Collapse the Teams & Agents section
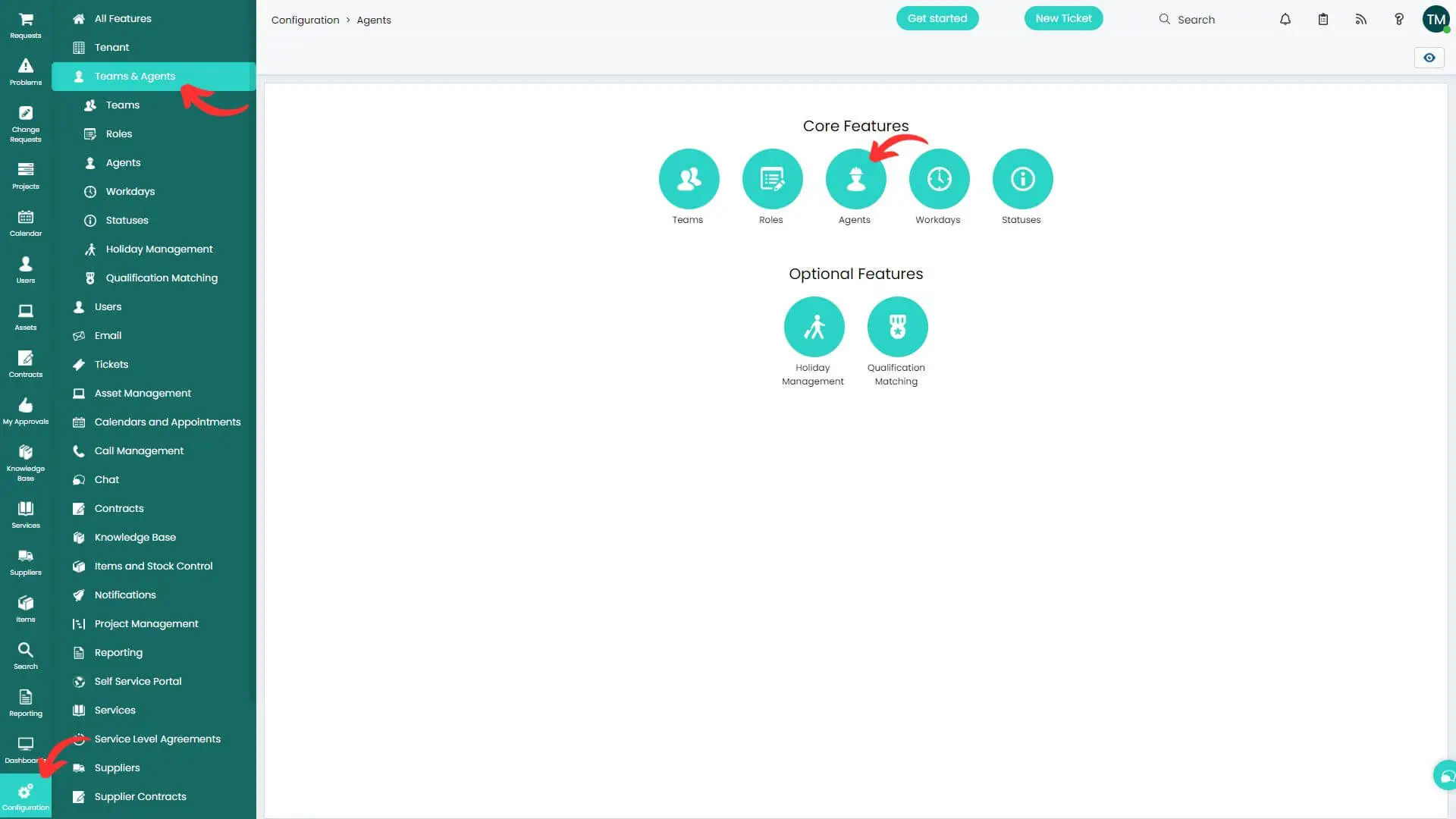This screenshot has height=819, width=1456. pos(135,77)
